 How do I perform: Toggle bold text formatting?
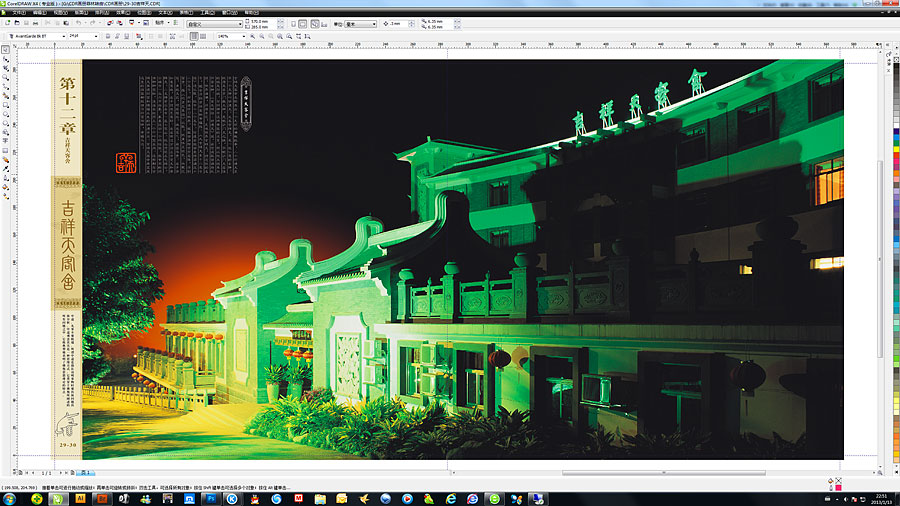pos(108,36)
